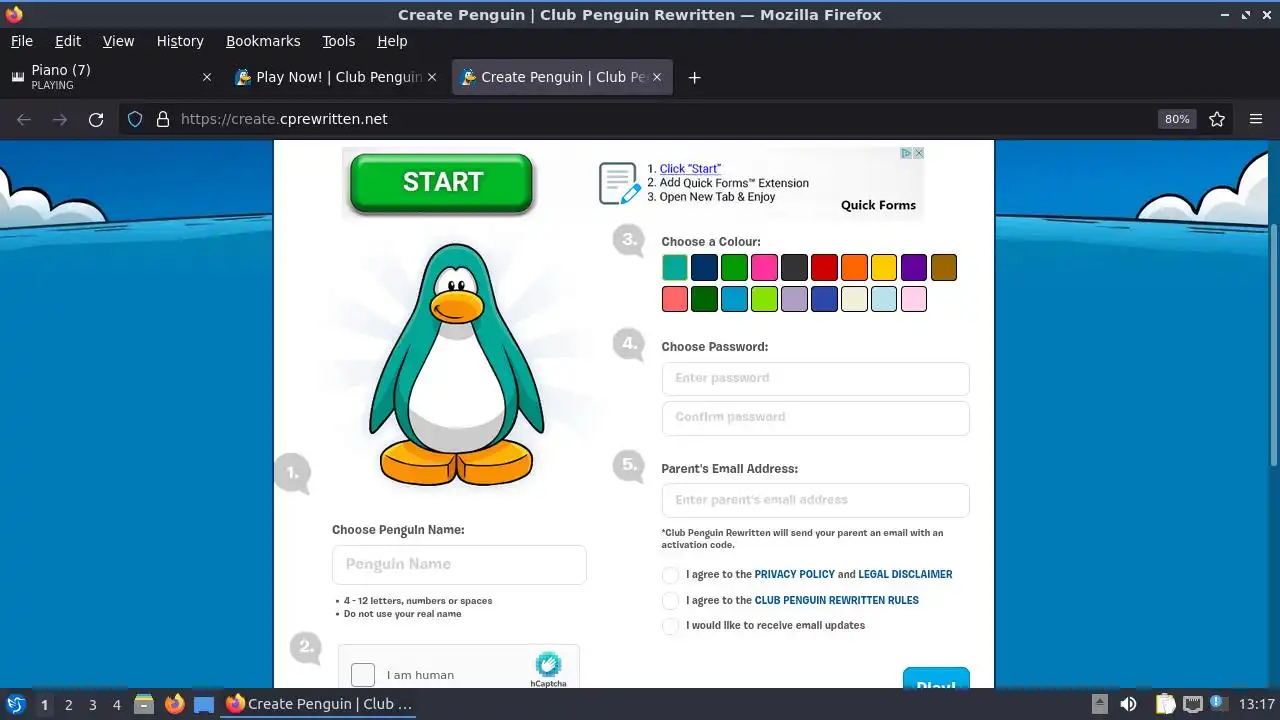Close the Create Penguin tab
The height and width of the screenshot is (720, 1280).
point(657,77)
